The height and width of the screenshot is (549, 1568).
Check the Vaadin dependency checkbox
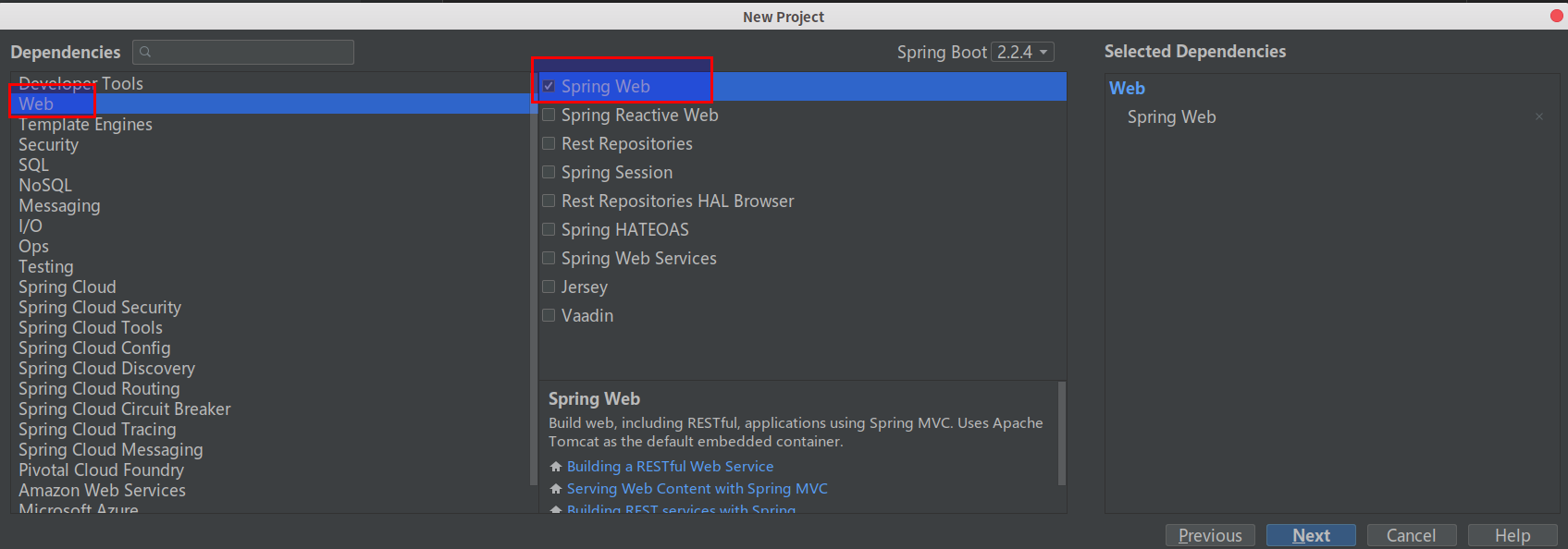coord(549,315)
